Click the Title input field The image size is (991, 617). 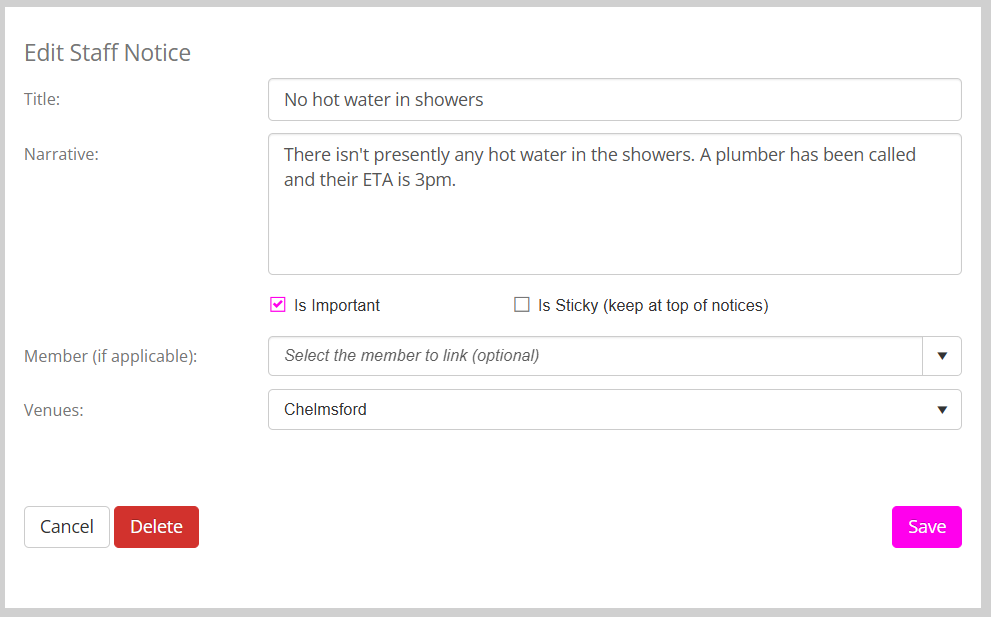click(x=614, y=100)
